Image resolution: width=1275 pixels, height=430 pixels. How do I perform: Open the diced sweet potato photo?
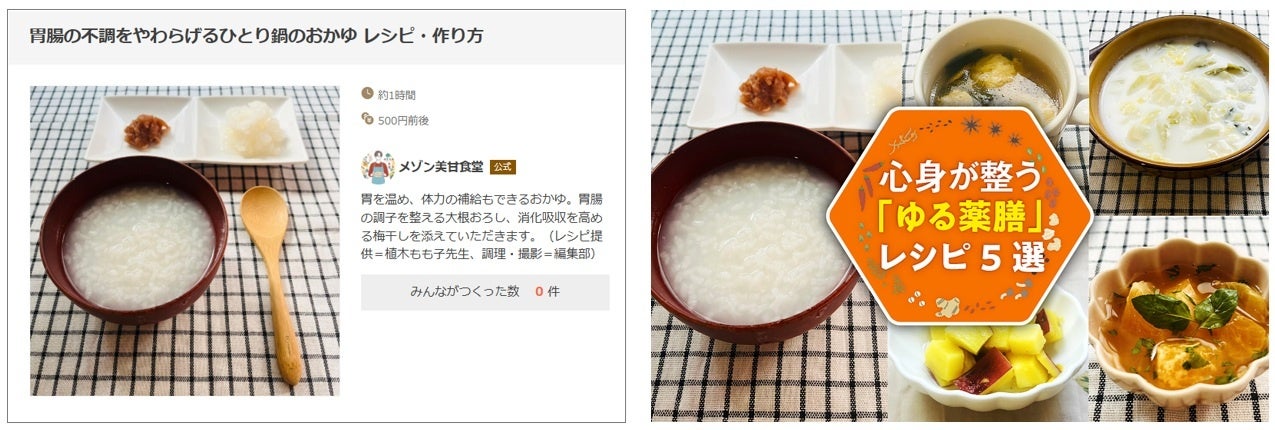point(989,360)
